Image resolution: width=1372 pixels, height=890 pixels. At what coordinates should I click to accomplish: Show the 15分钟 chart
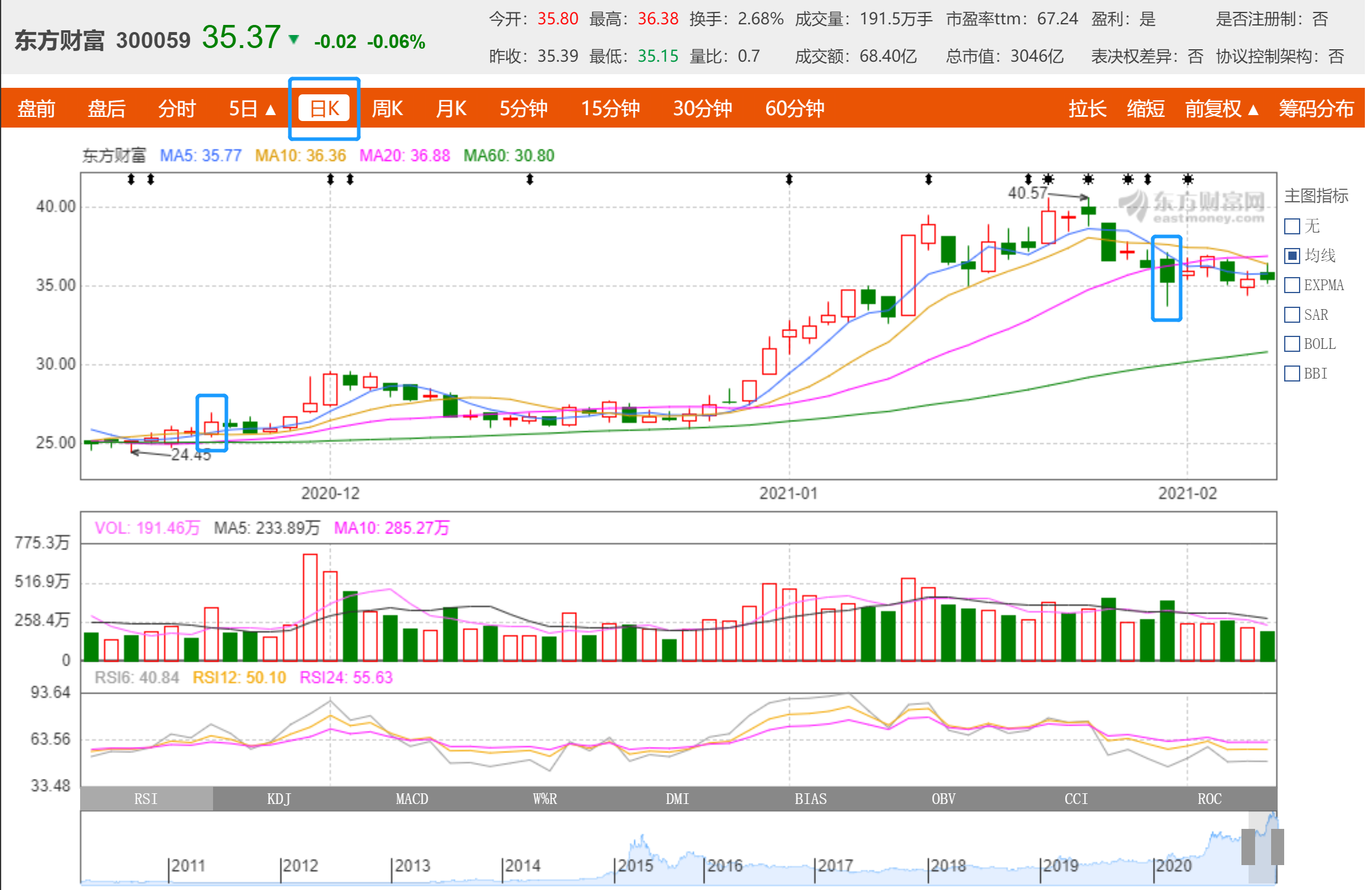coord(610,109)
